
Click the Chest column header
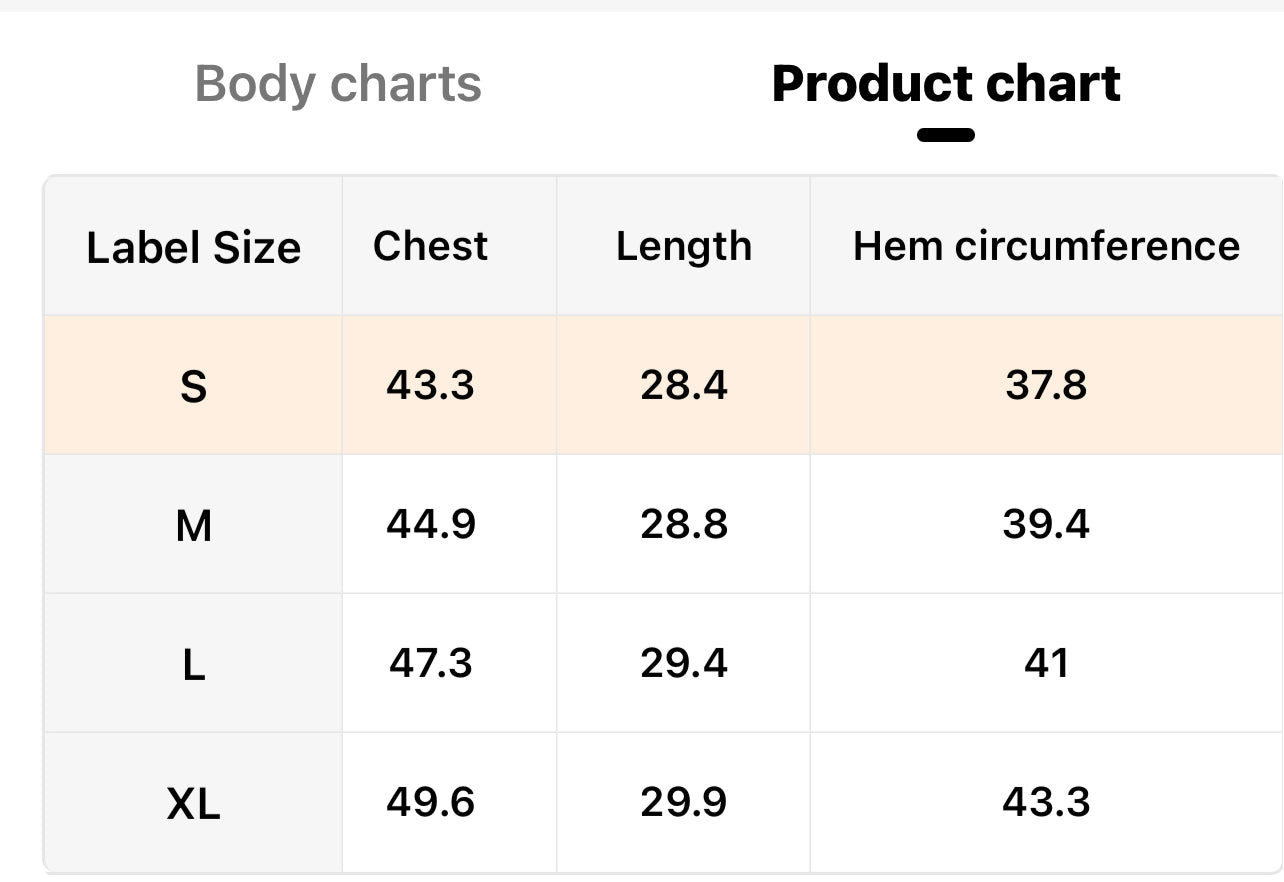(430, 246)
